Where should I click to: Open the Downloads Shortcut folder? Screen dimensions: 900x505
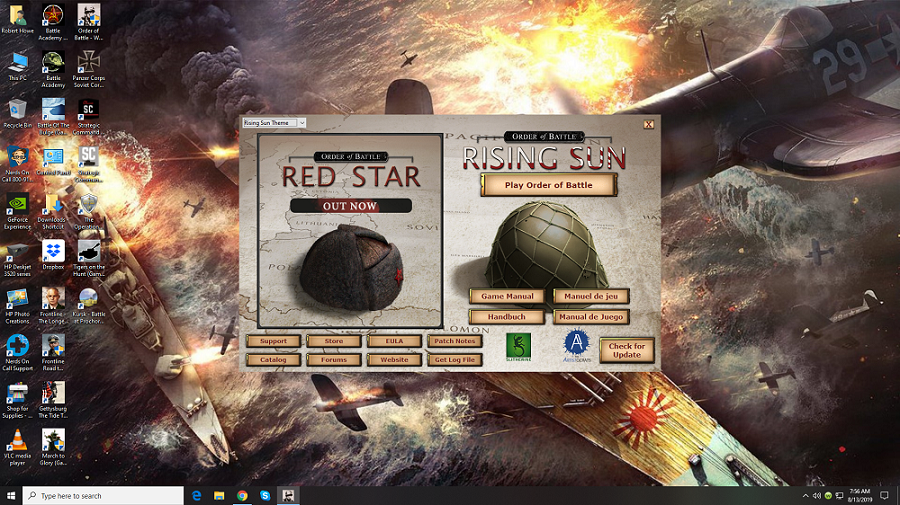click(53, 212)
